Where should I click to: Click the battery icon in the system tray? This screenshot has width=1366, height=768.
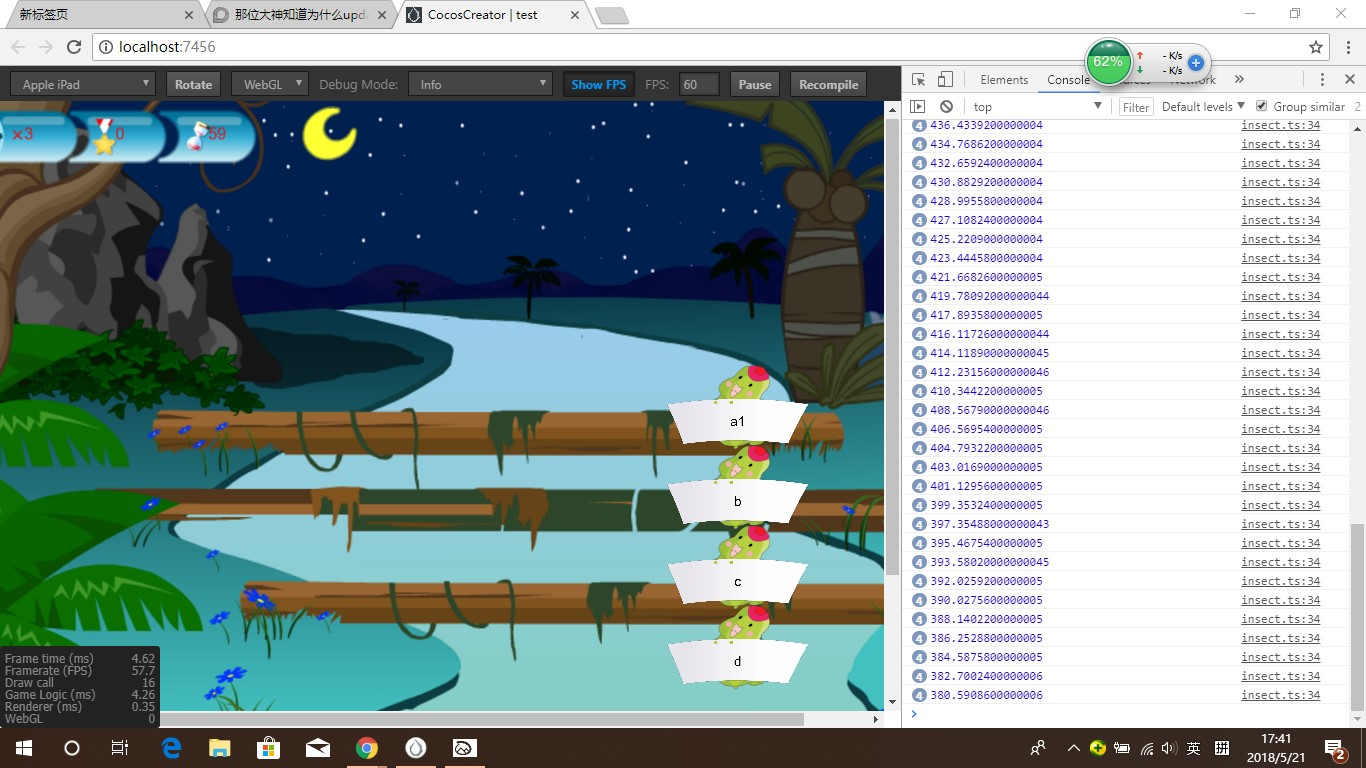[1122, 748]
